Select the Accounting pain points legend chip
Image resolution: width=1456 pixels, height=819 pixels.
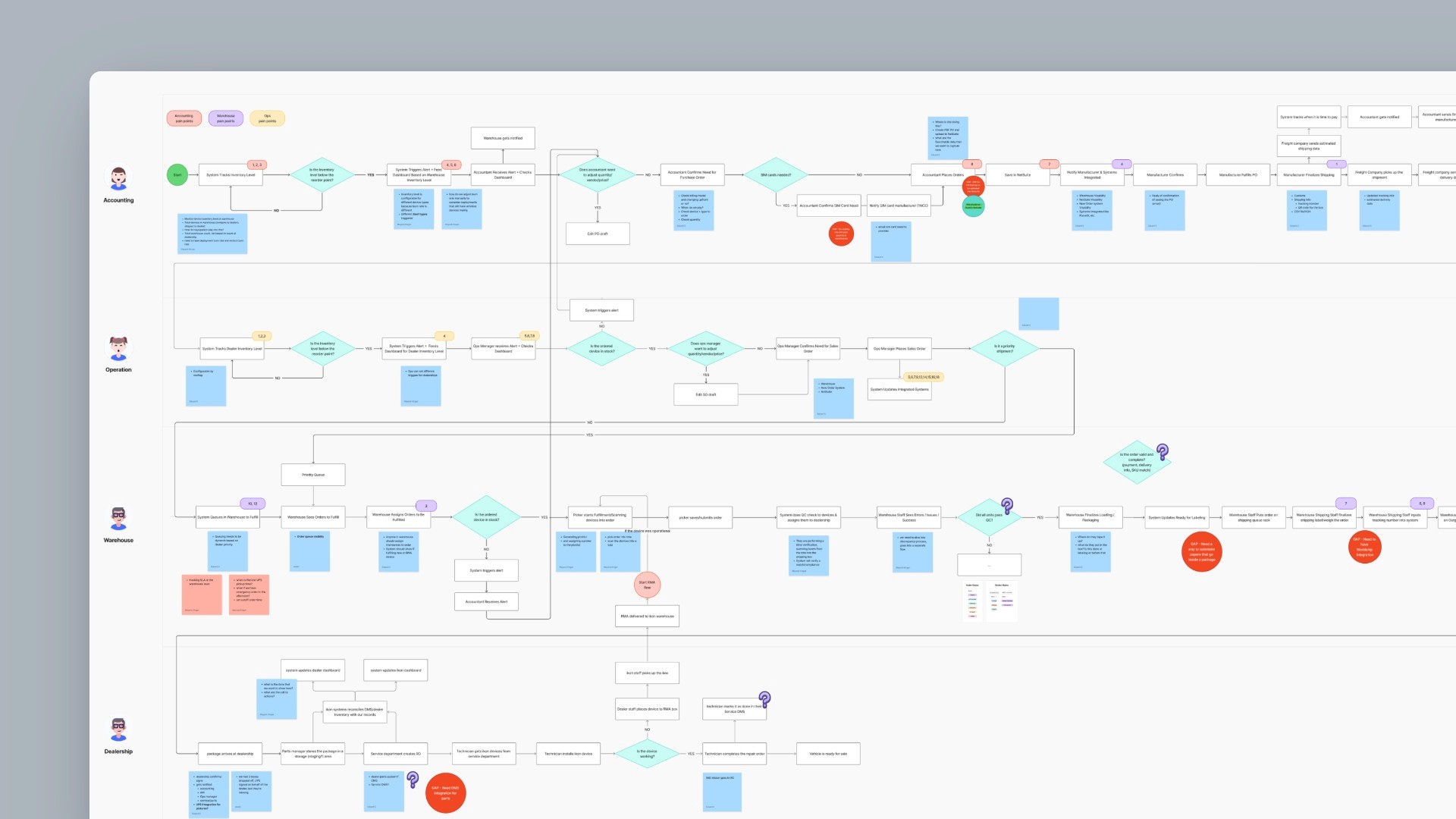tap(184, 118)
